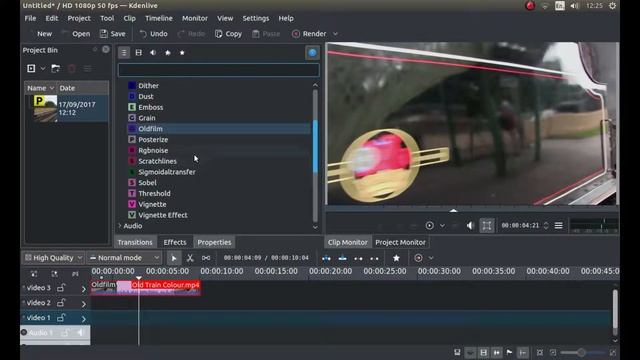Image resolution: width=640 pixels, height=360 pixels.
Task: Toggle show markers flag in status bar
Action: (509, 352)
